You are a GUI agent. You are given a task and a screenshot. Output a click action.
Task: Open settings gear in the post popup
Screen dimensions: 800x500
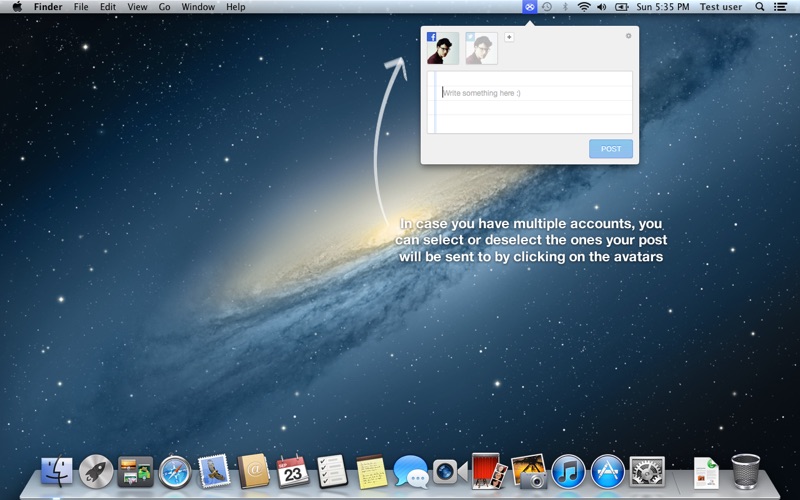(x=628, y=36)
